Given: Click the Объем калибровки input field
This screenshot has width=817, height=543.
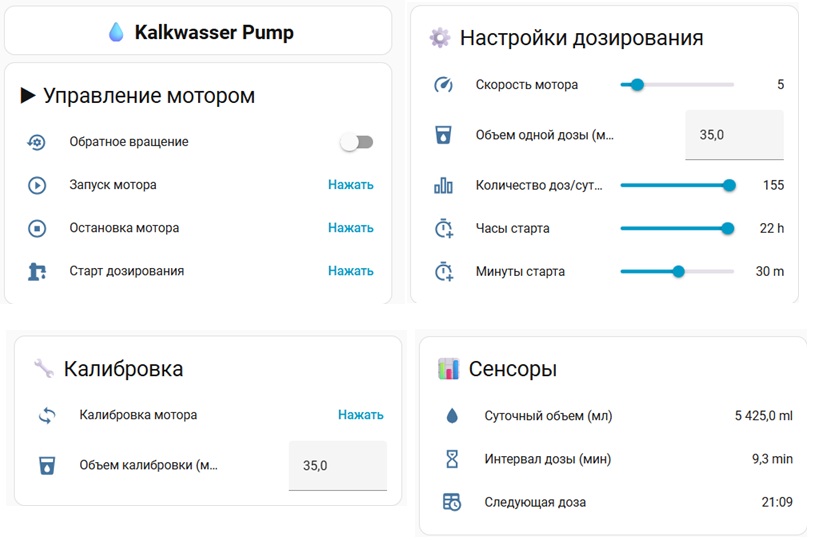Looking at the screenshot, I should (x=337, y=465).
